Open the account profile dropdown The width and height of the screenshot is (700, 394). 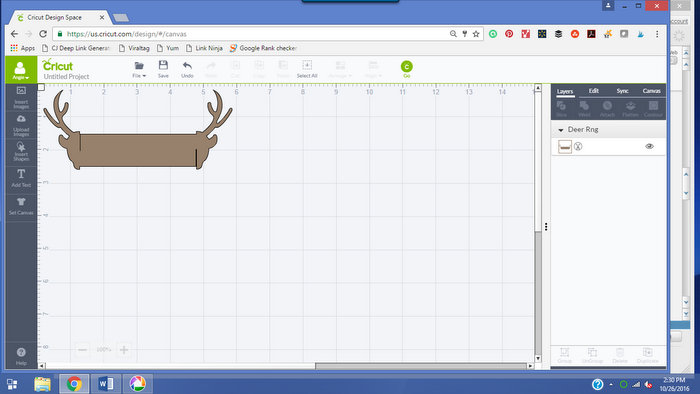[x=21, y=70]
